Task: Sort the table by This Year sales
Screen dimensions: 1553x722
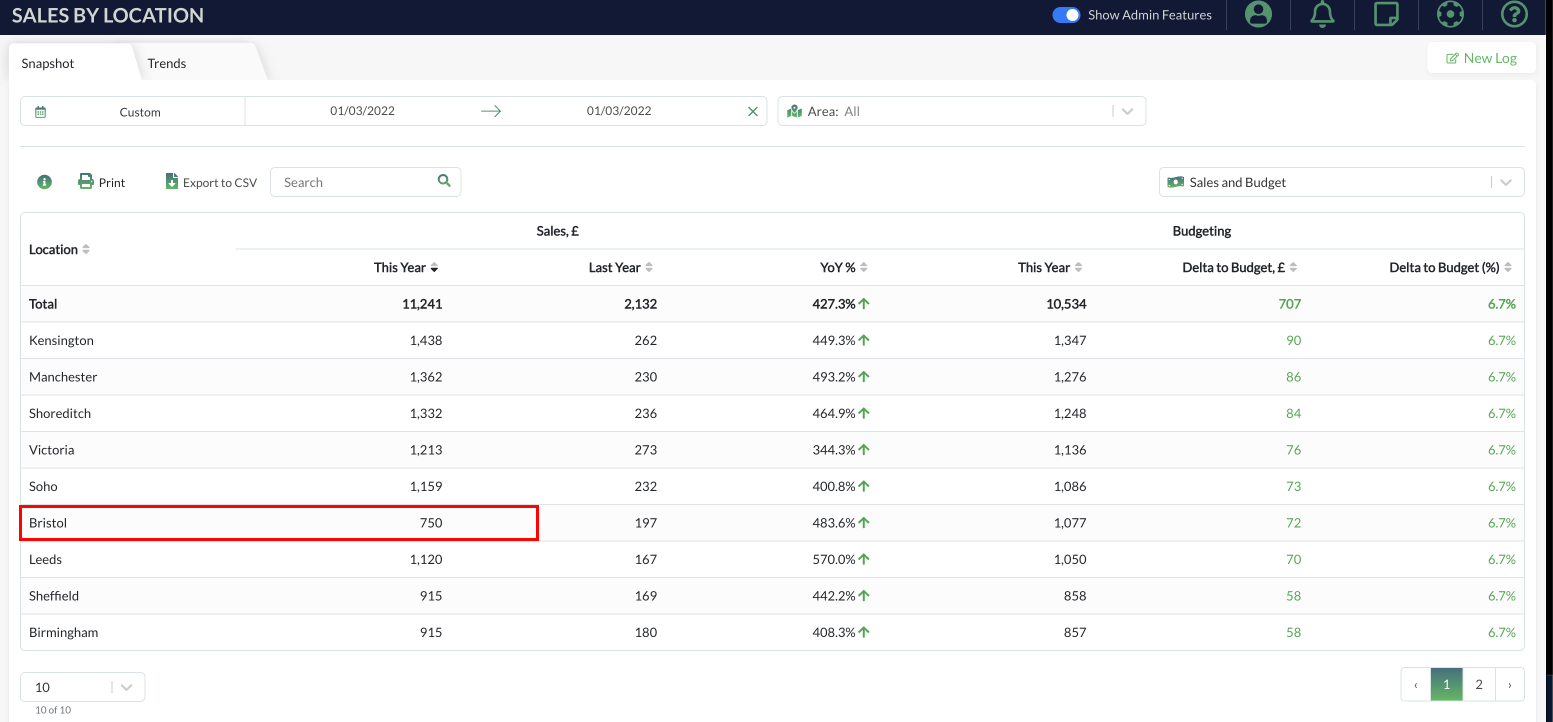Action: (x=405, y=267)
